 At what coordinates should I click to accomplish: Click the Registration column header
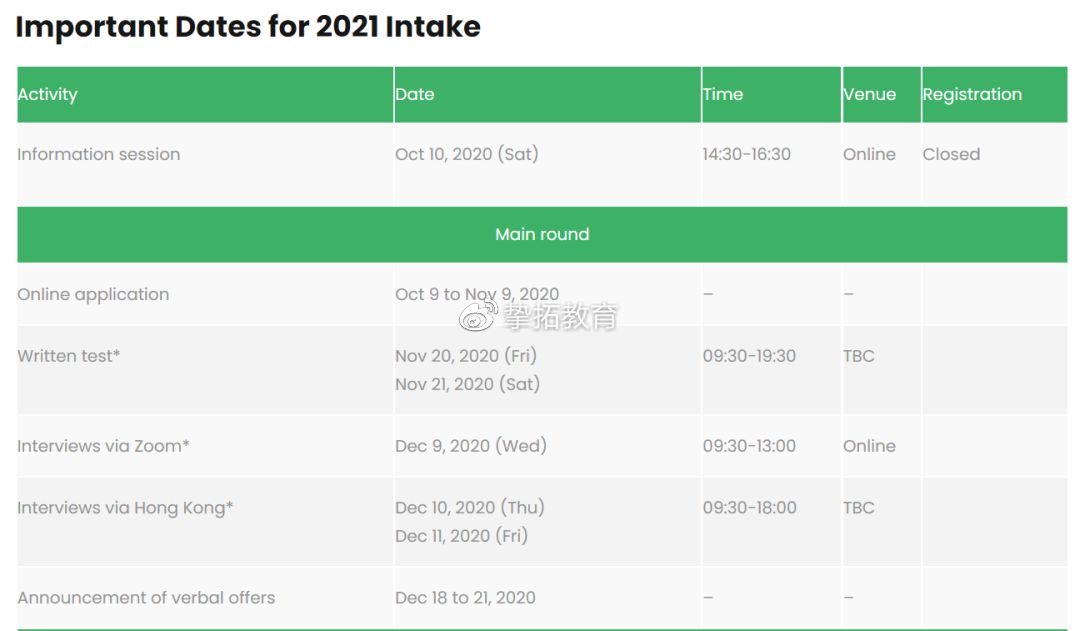click(x=972, y=94)
